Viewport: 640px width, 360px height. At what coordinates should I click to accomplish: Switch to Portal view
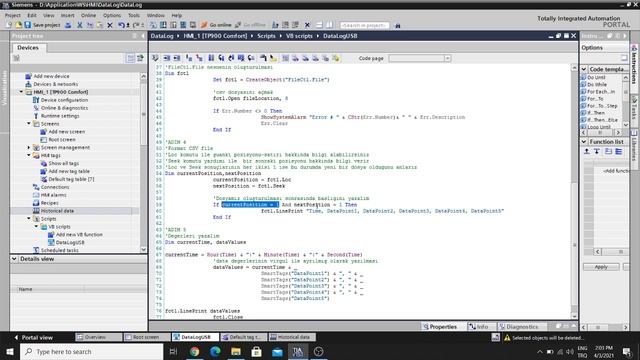[33, 338]
